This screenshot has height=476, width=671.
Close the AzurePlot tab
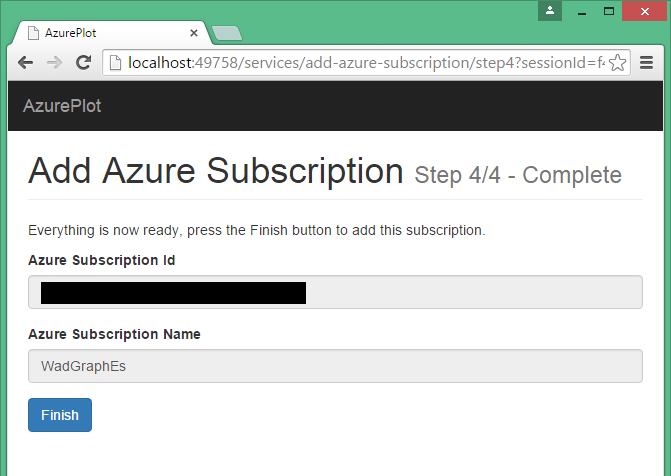[194, 33]
